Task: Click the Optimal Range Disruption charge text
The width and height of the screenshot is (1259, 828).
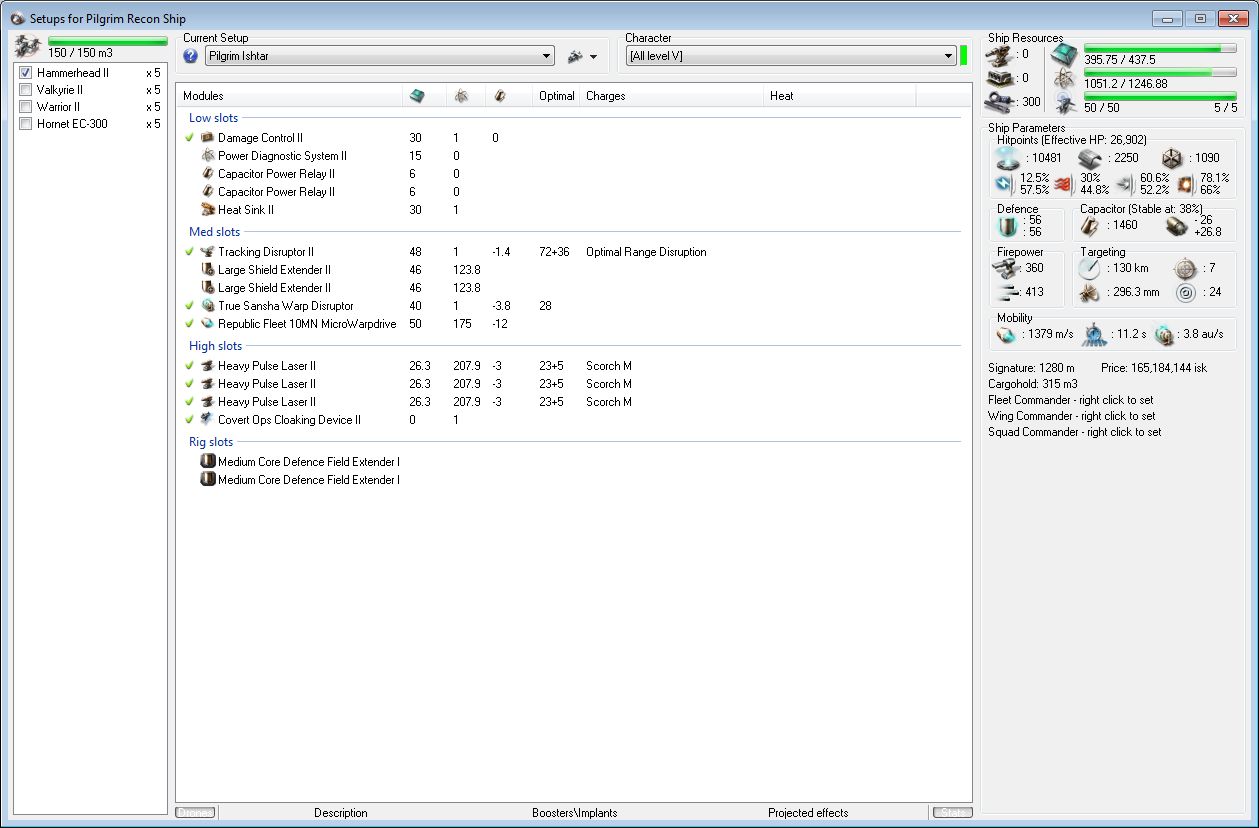Action: coord(646,252)
